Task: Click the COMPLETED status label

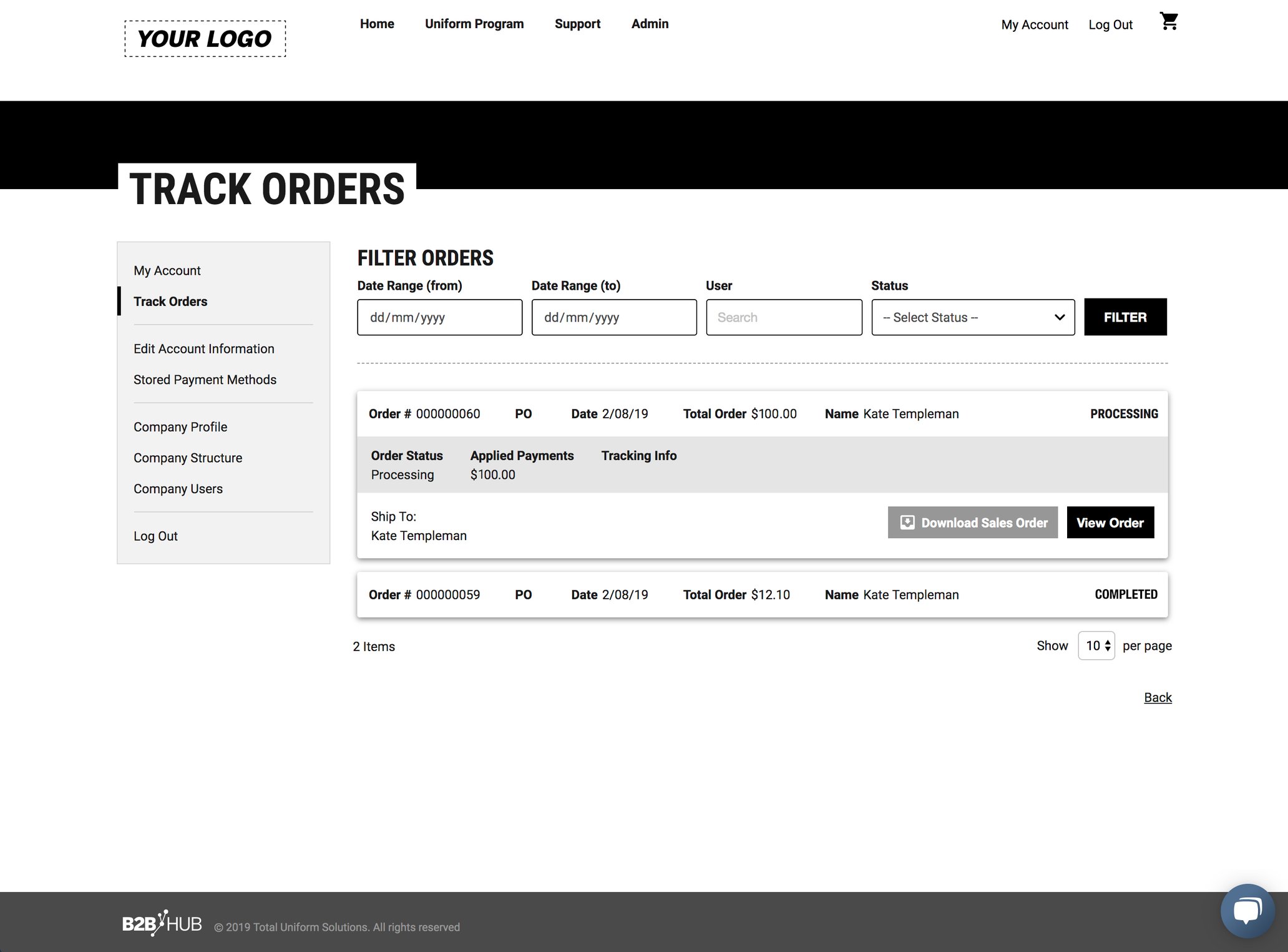Action: (x=1126, y=594)
